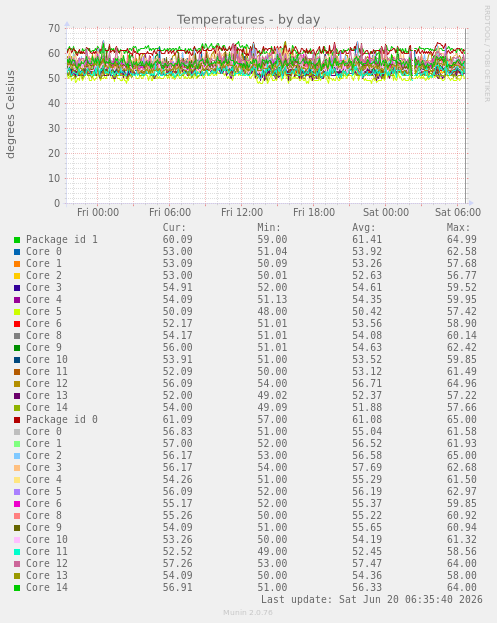Click the orange Core 1 swatch with Cur 53.09

[x=17, y=264]
